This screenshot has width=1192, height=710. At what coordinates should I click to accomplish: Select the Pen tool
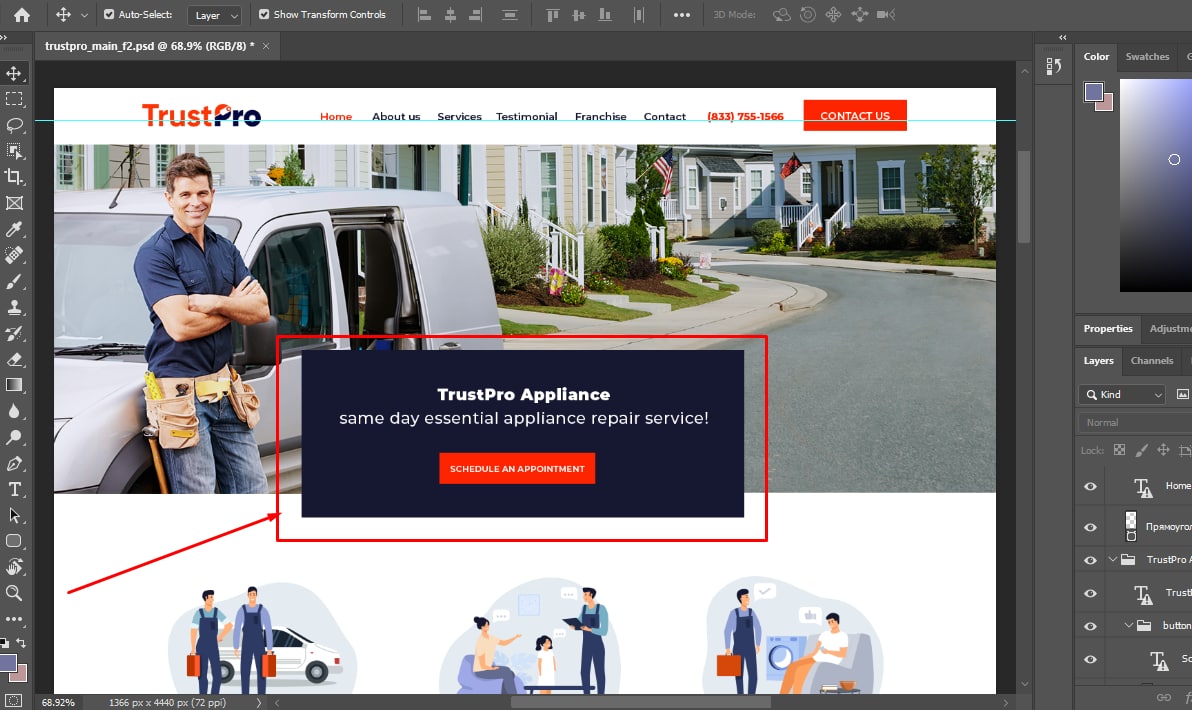(14, 464)
